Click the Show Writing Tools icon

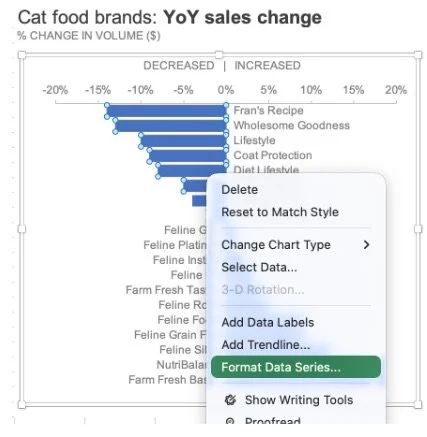point(230,400)
